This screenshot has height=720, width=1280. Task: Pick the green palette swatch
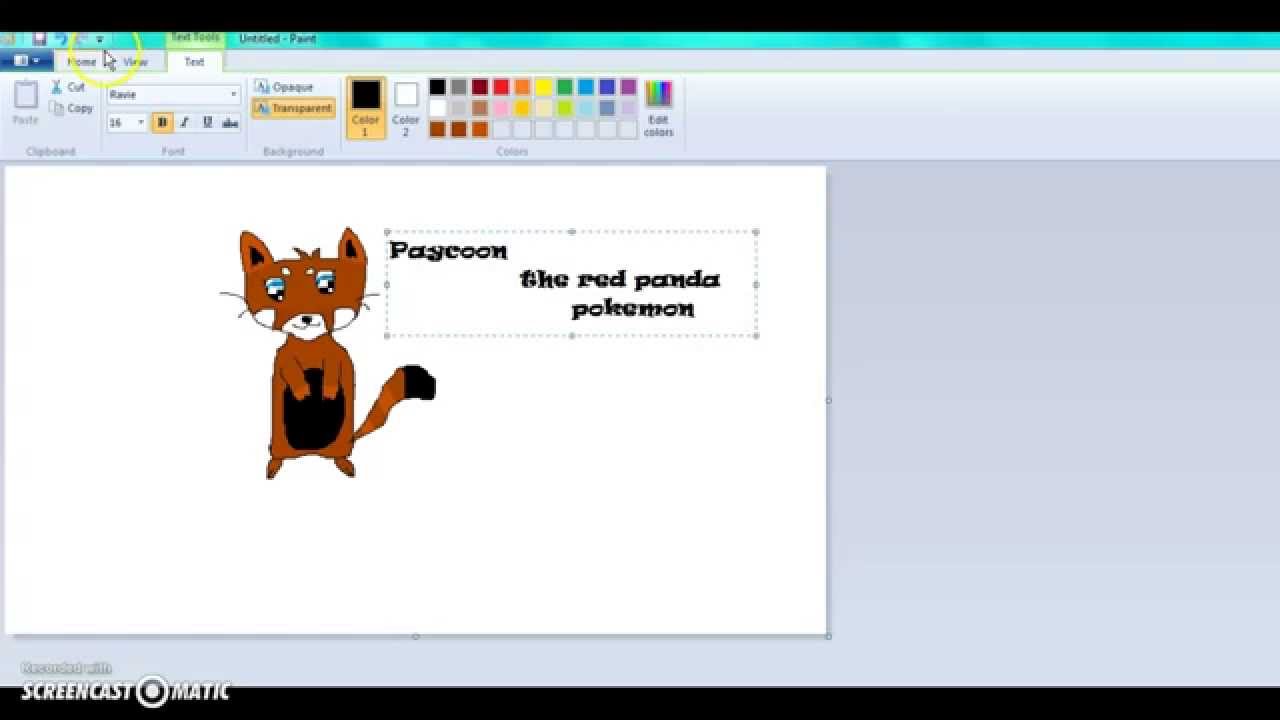tap(565, 87)
